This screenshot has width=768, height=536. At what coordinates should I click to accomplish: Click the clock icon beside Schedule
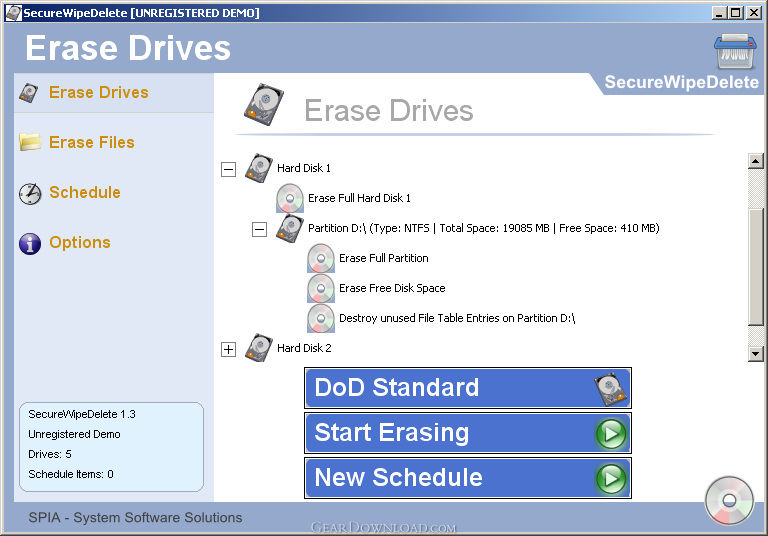pos(30,193)
